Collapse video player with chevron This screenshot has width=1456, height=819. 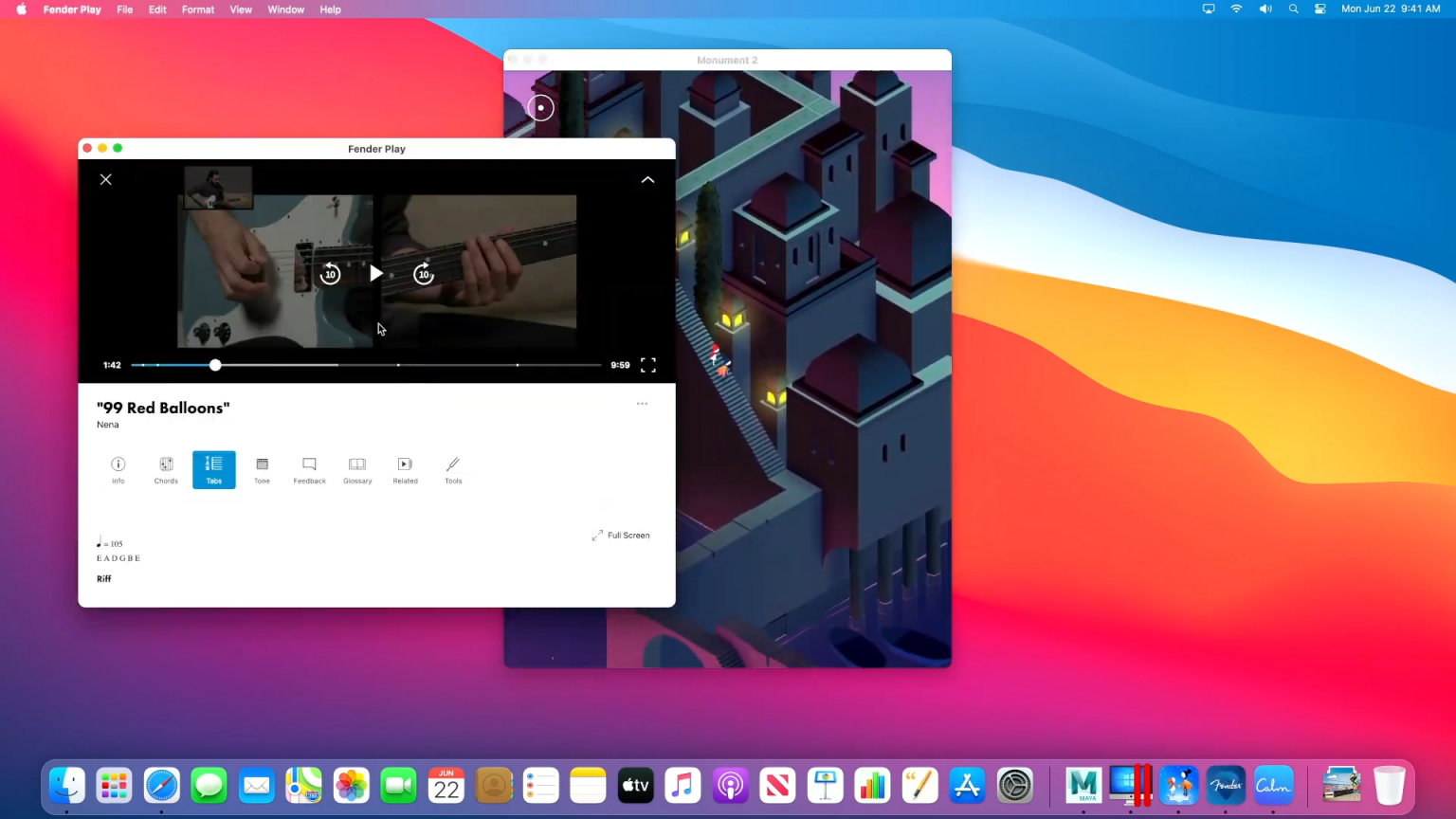(x=647, y=179)
